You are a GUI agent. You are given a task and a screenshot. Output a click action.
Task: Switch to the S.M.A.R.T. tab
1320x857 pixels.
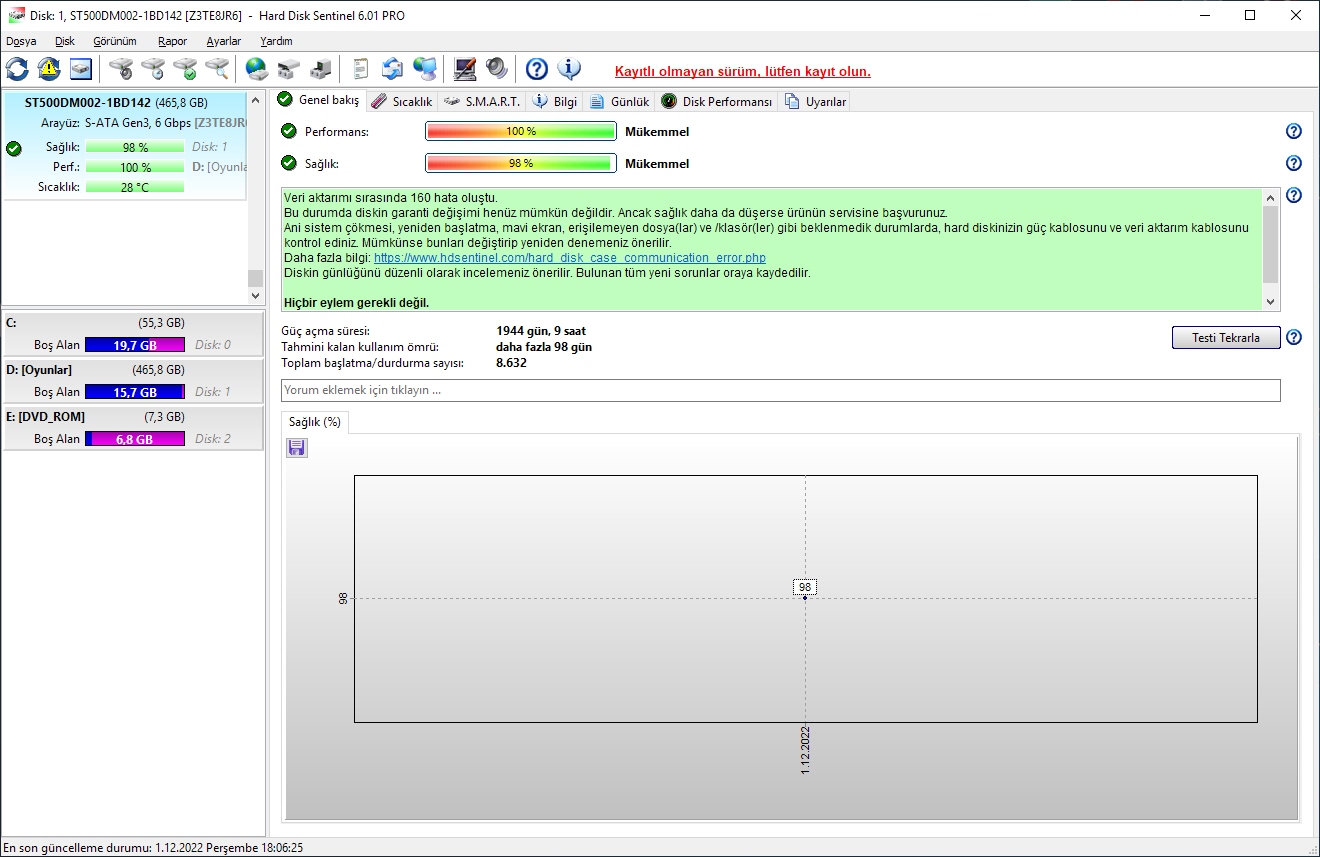482,101
